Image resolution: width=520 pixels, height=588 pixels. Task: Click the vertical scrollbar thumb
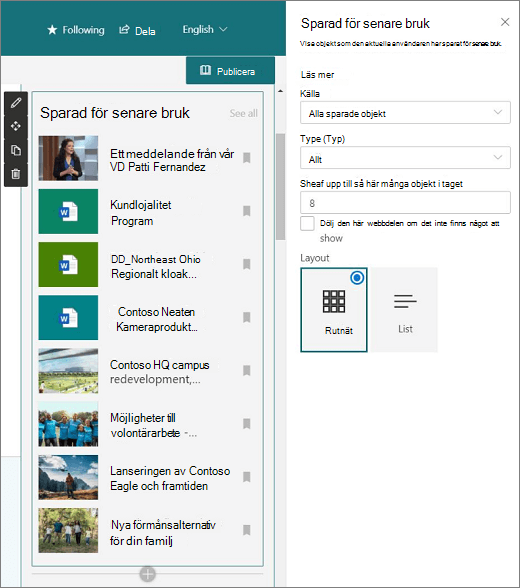coord(280,187)
